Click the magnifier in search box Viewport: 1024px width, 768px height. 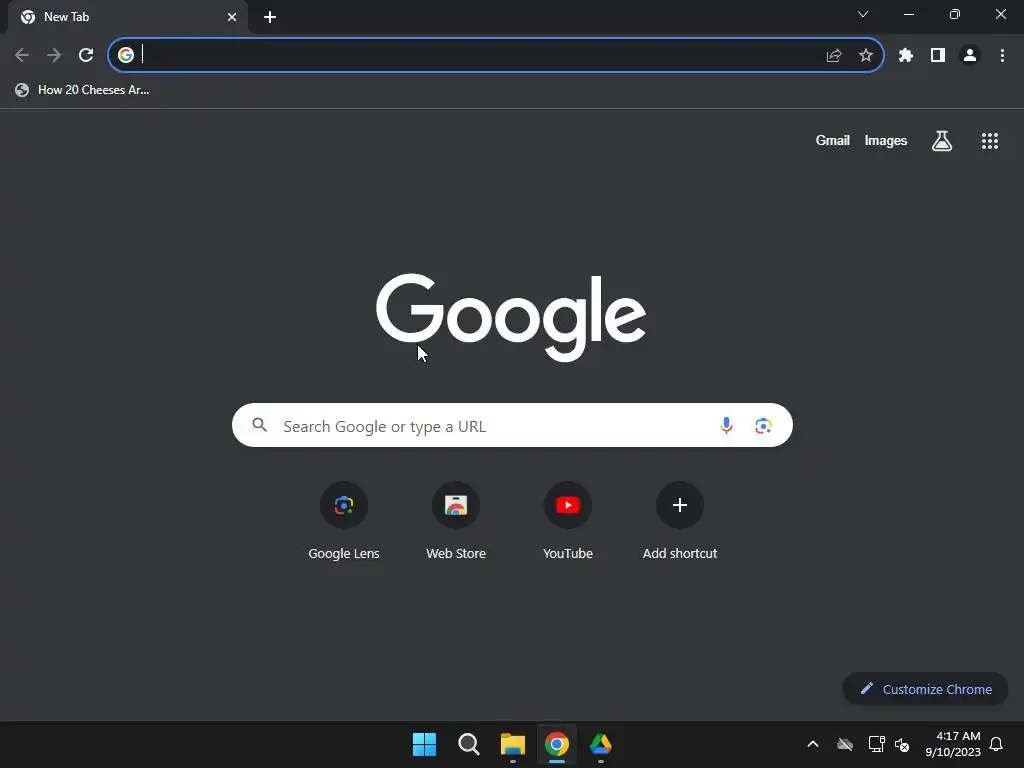pyautogui.click(x=259, y=425)
